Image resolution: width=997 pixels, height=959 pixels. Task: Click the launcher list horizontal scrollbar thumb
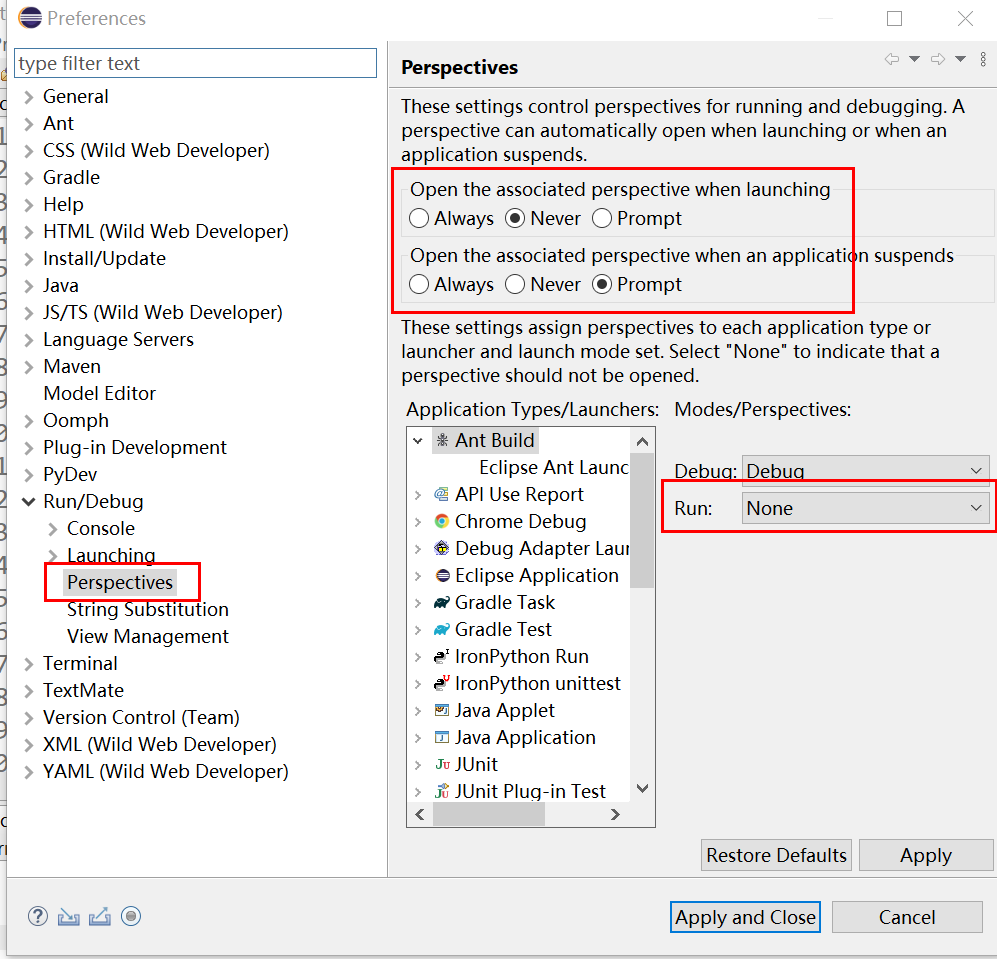point(489,815)
